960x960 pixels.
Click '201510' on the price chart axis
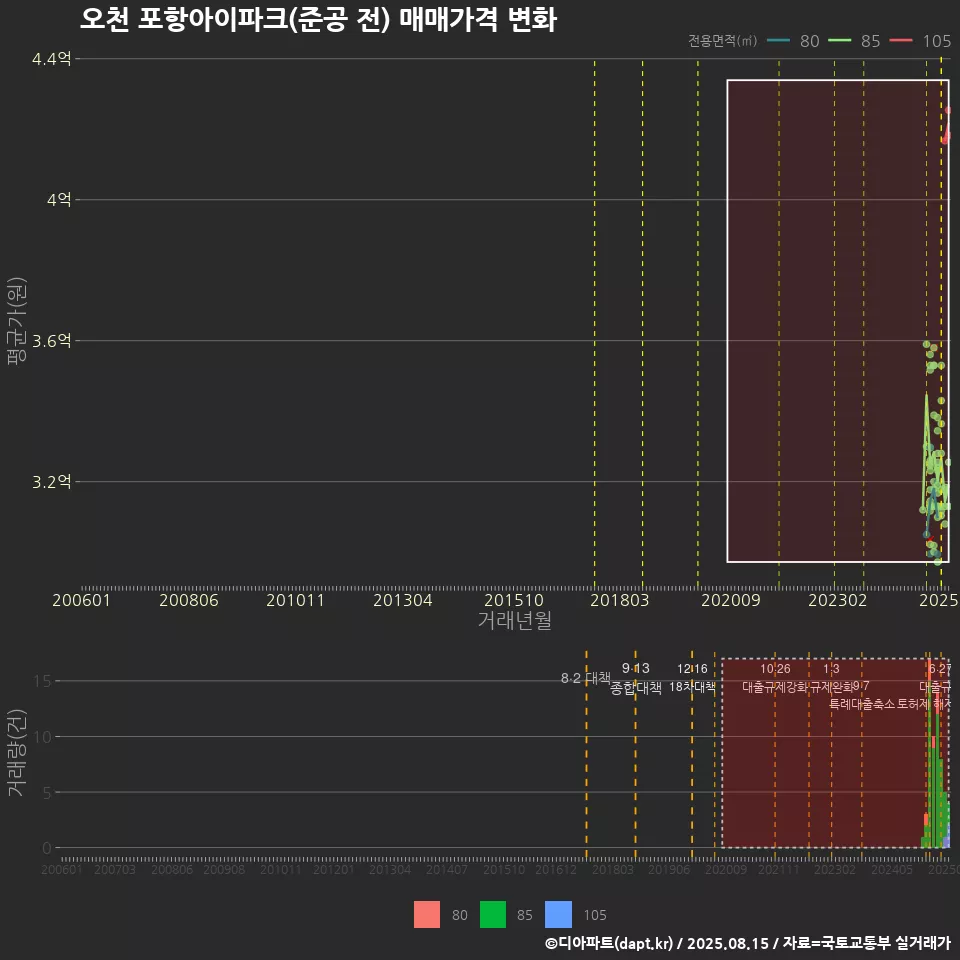(x=514, y=600)
